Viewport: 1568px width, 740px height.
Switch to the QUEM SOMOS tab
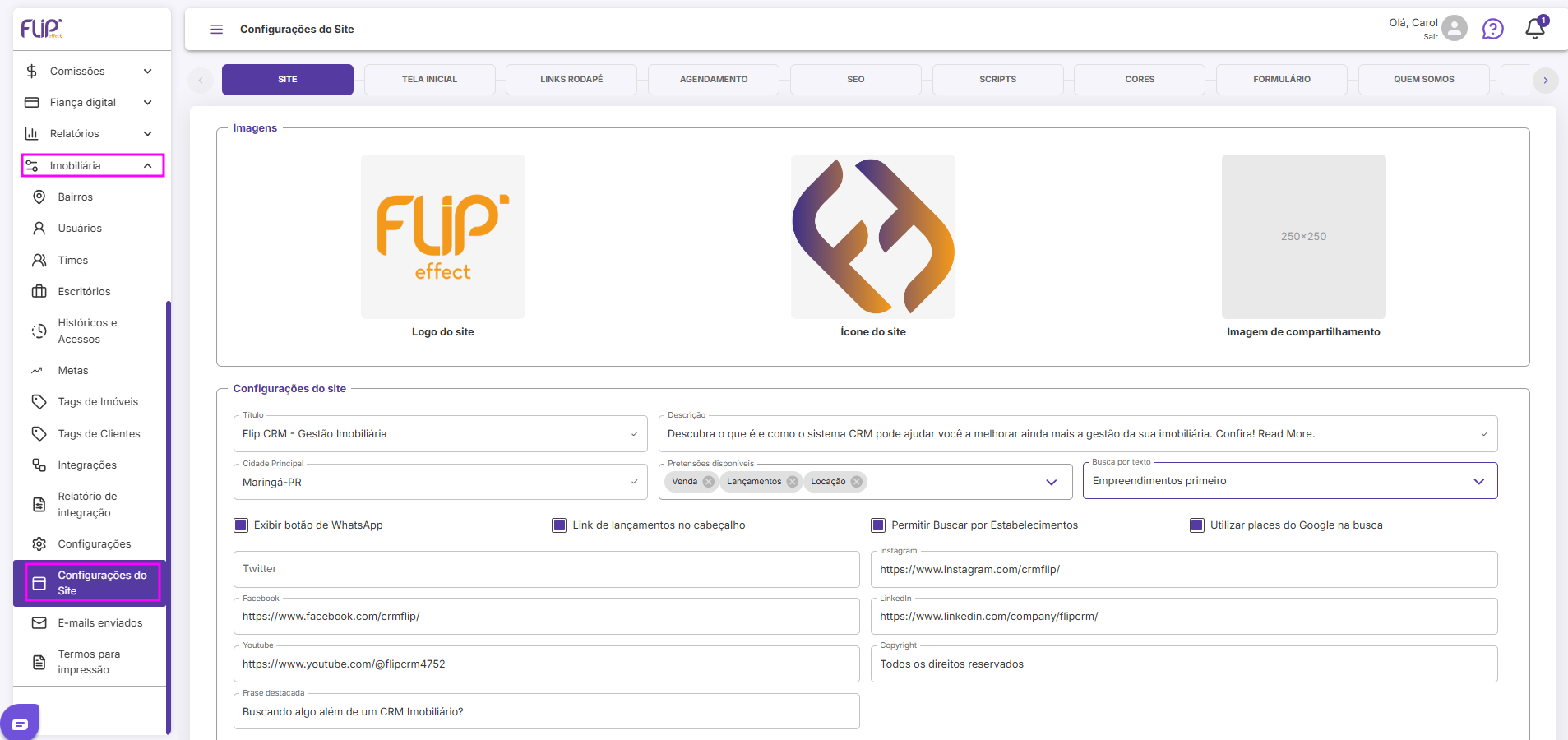1424,80
